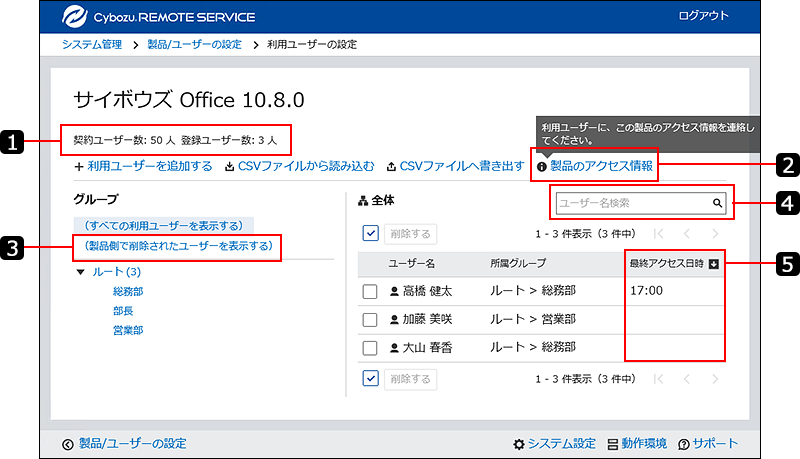Screen dimensions: 800x459
Task: Go to next page in bottom pager
Action: 715,379
